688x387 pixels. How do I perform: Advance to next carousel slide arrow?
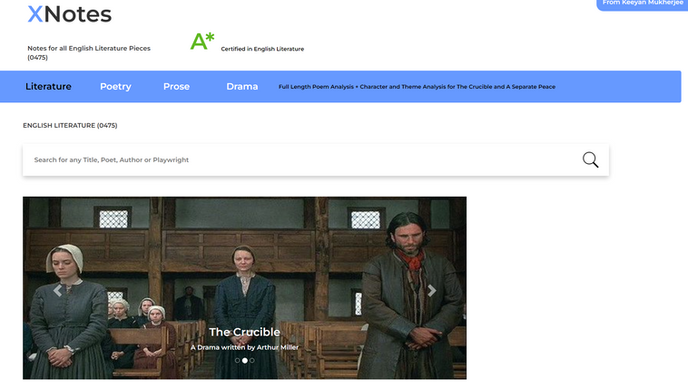432,290
